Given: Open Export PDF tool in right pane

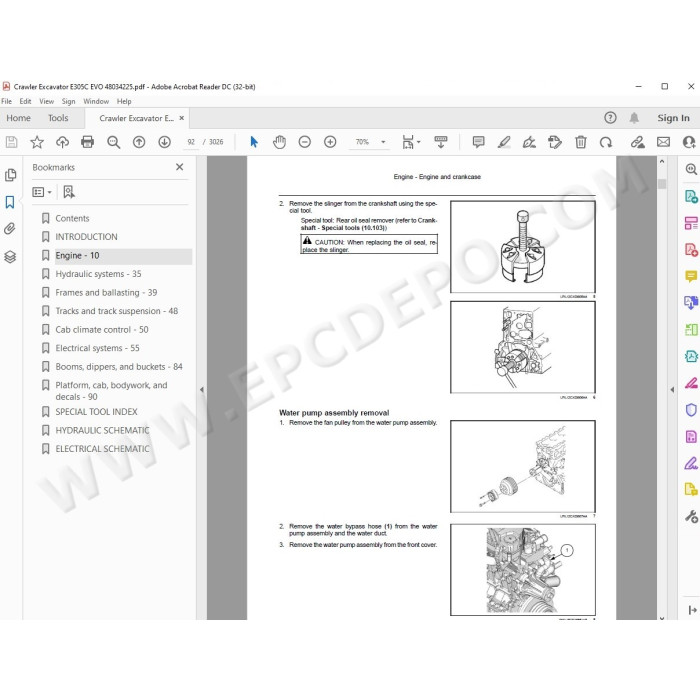Looking at the screenshot, I should 691,196.
